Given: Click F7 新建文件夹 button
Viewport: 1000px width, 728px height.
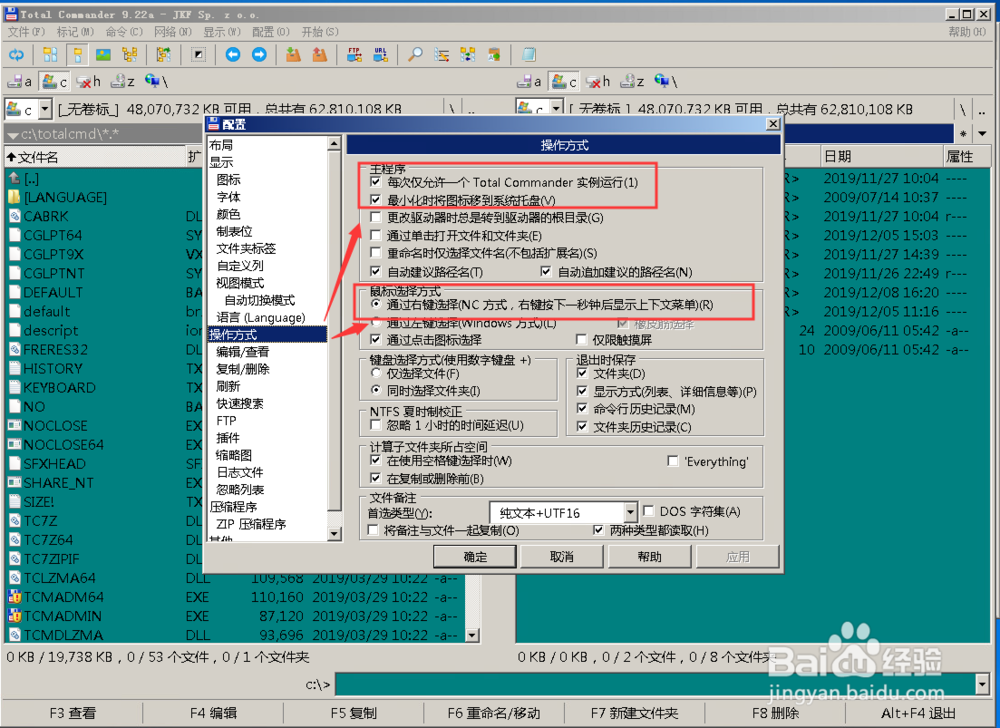Looking at the screenshot, I should coord(635,713).
